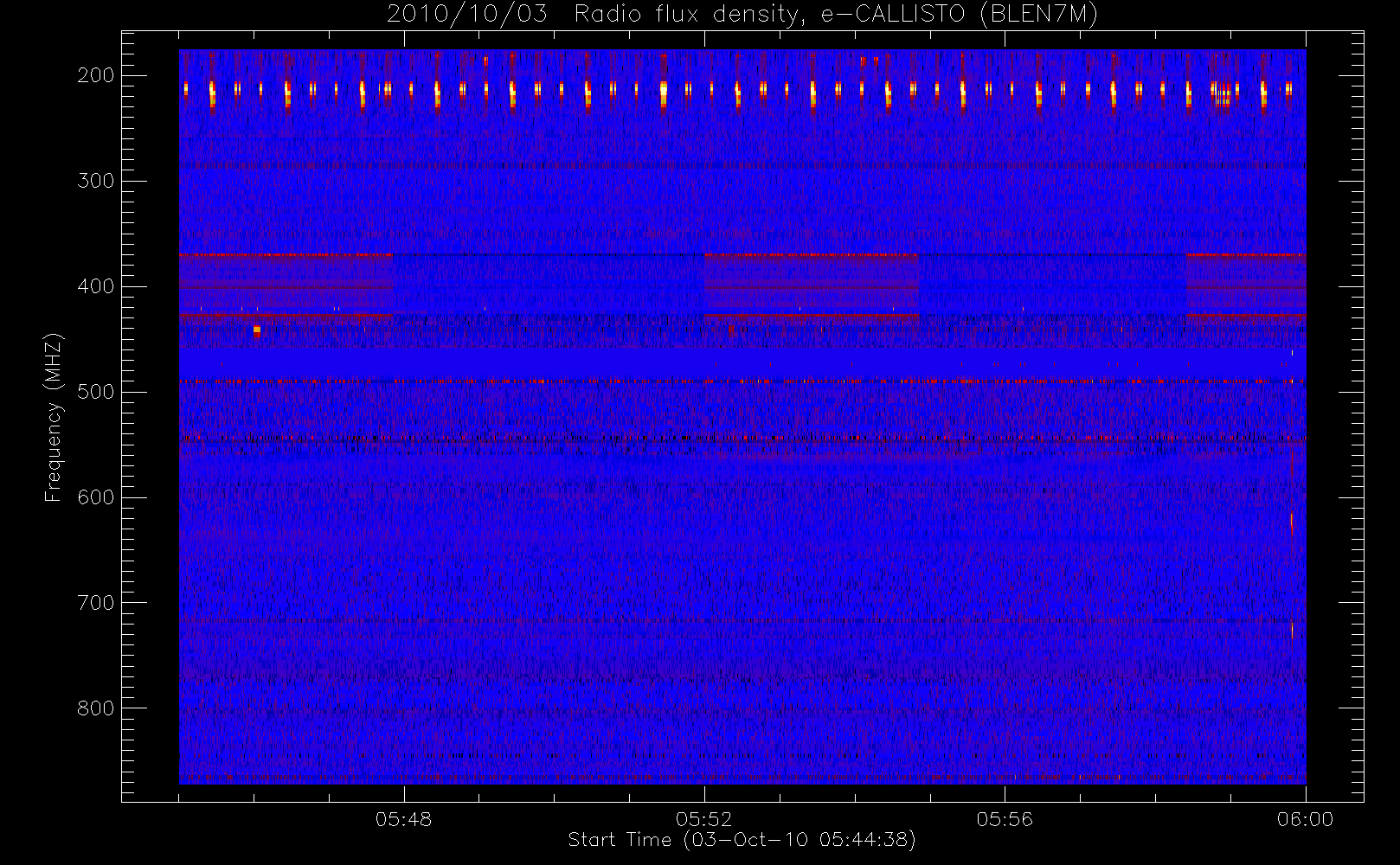1400x865 pixels.
Task: Click the 200 frequency tick label
Action: [96, 75]
